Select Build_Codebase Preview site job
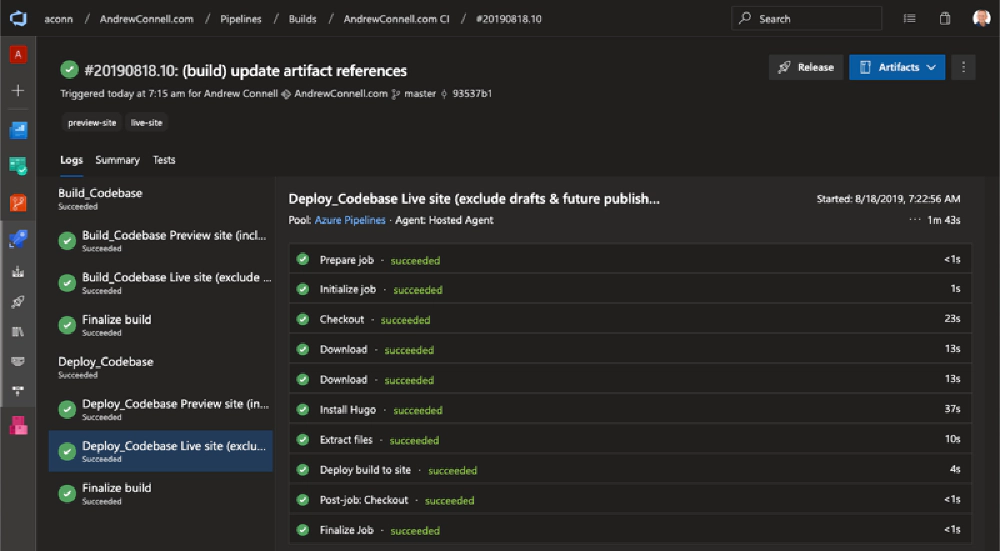Screen dimensions: 1000x551 161,240
